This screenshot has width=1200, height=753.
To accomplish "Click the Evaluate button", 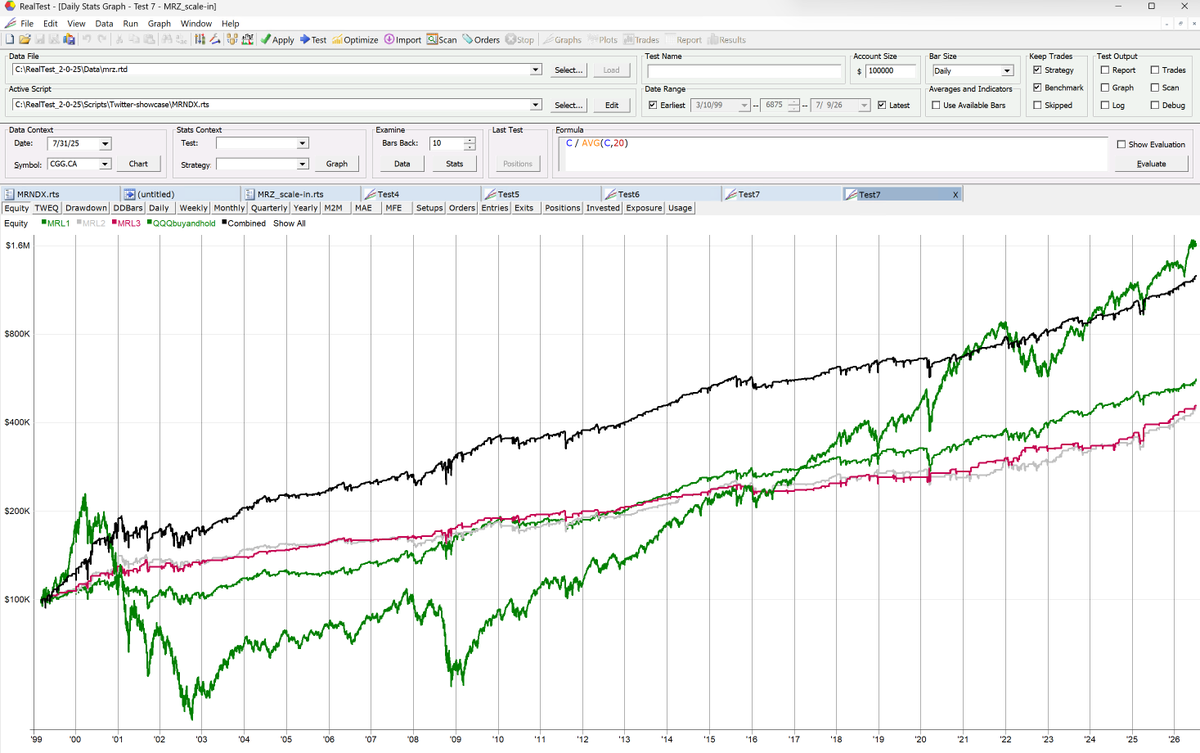I will point(1151,164).
